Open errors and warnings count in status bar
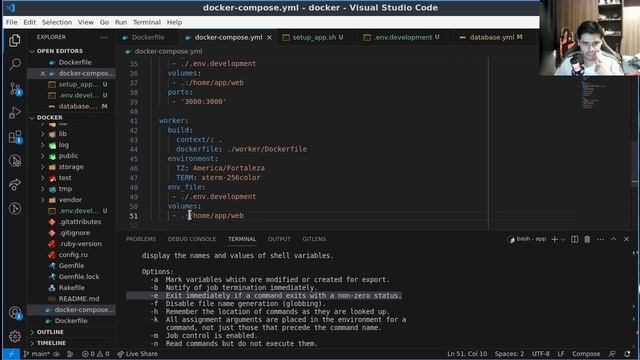Viewport: 640px width, 360px height. click(x=96, y=354)
